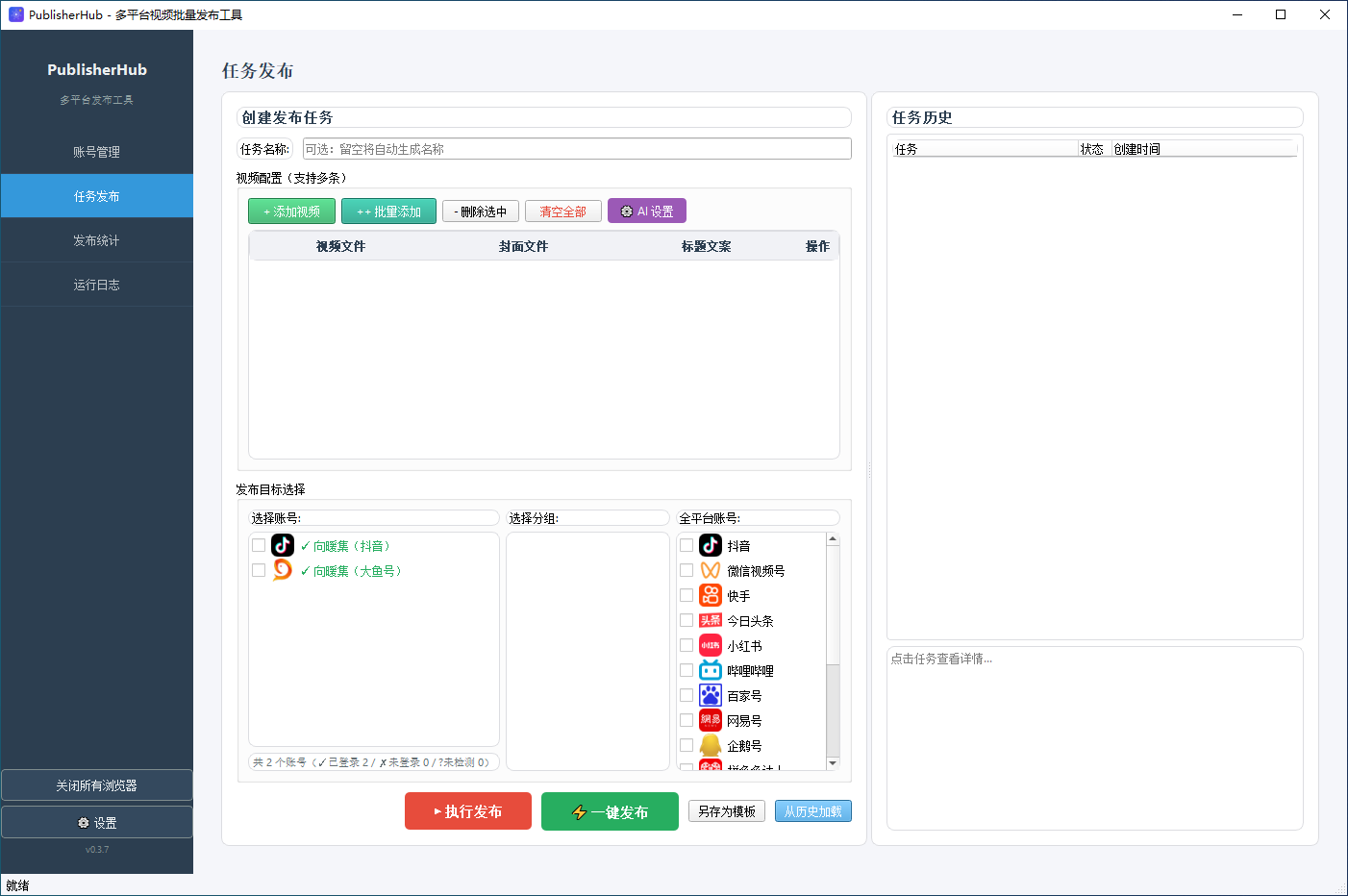Image resolution: width=1348 pixels, height=896 pixels.
Task: Click the 快手 platform icon
Action: coord(711,595)
